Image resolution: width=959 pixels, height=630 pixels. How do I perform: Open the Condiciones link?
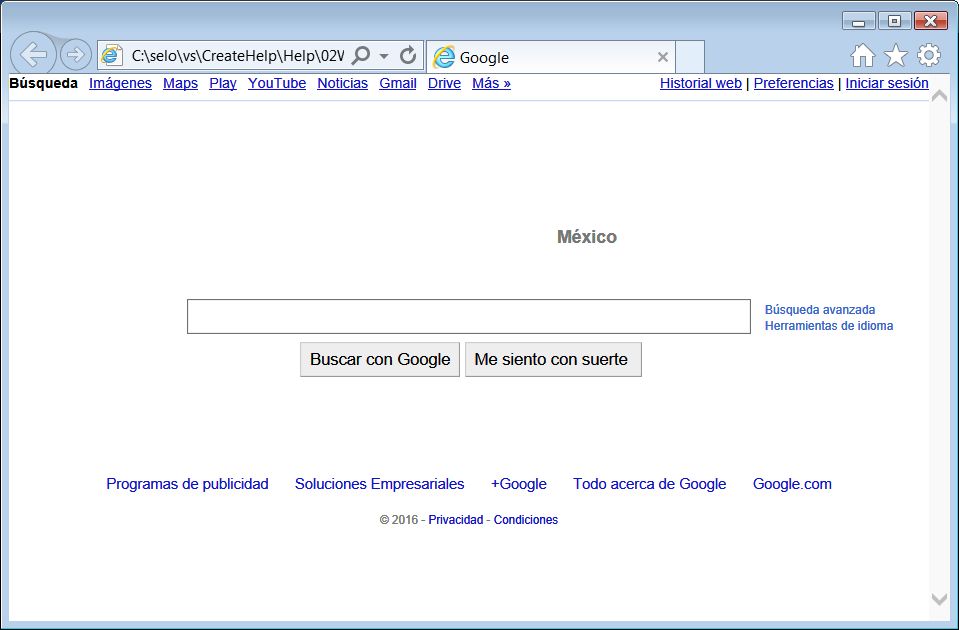pyautogui.click(x=526, y=520)
